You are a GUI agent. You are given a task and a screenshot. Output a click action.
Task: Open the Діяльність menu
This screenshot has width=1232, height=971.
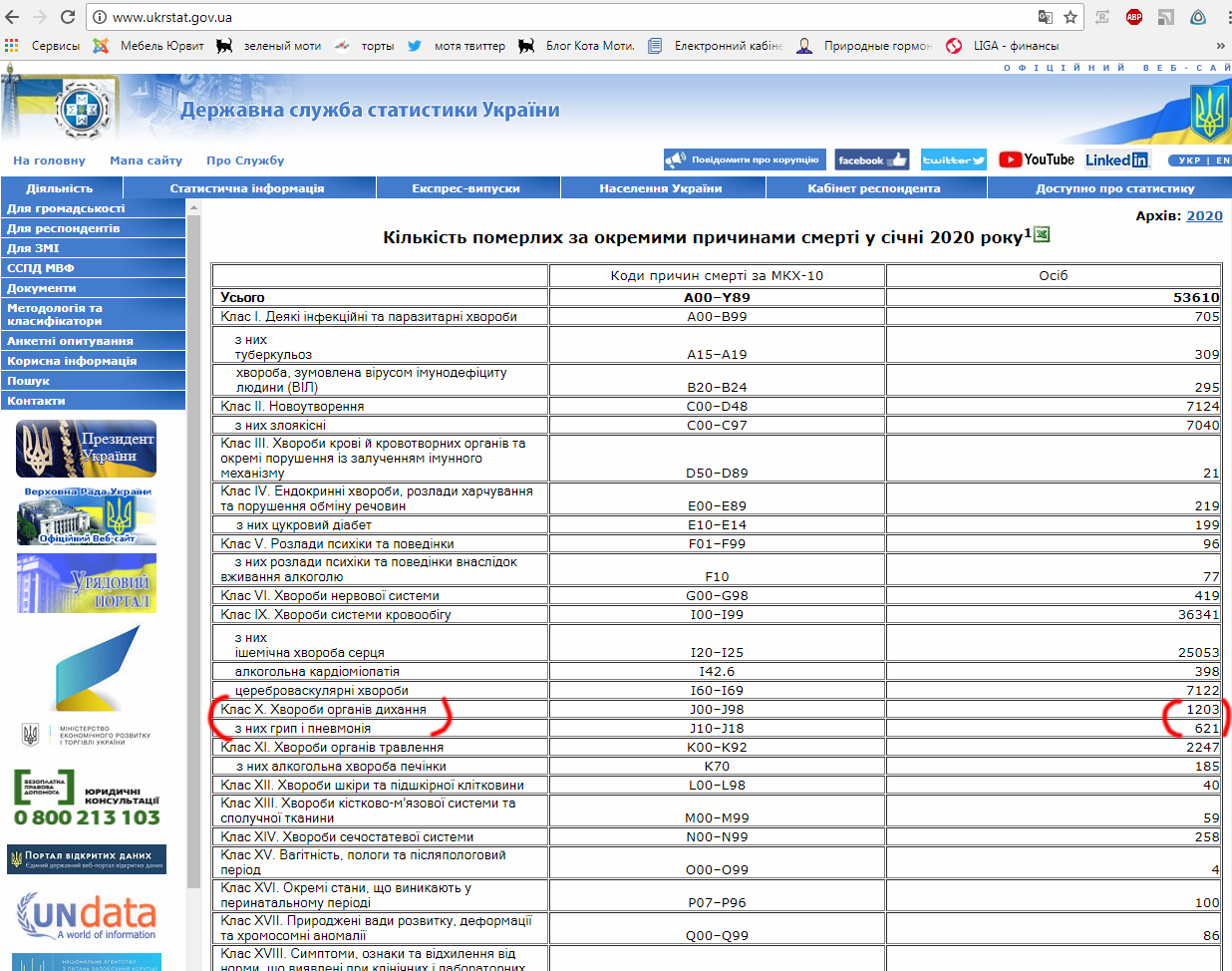point(61,188)
